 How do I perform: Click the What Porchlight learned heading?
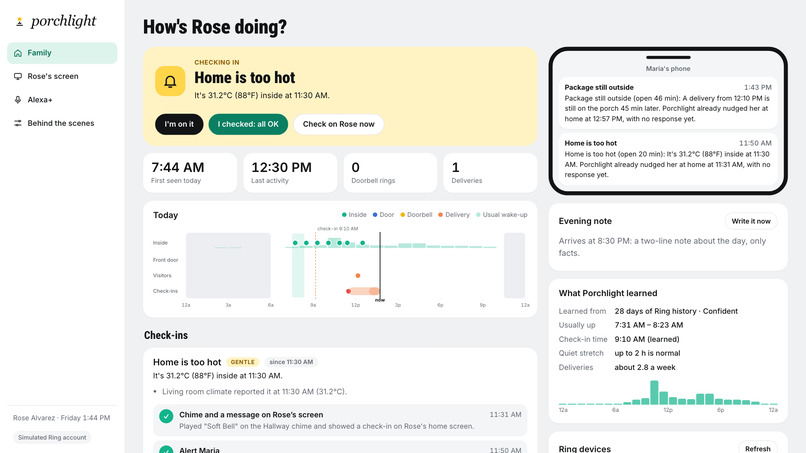point(608,293)
